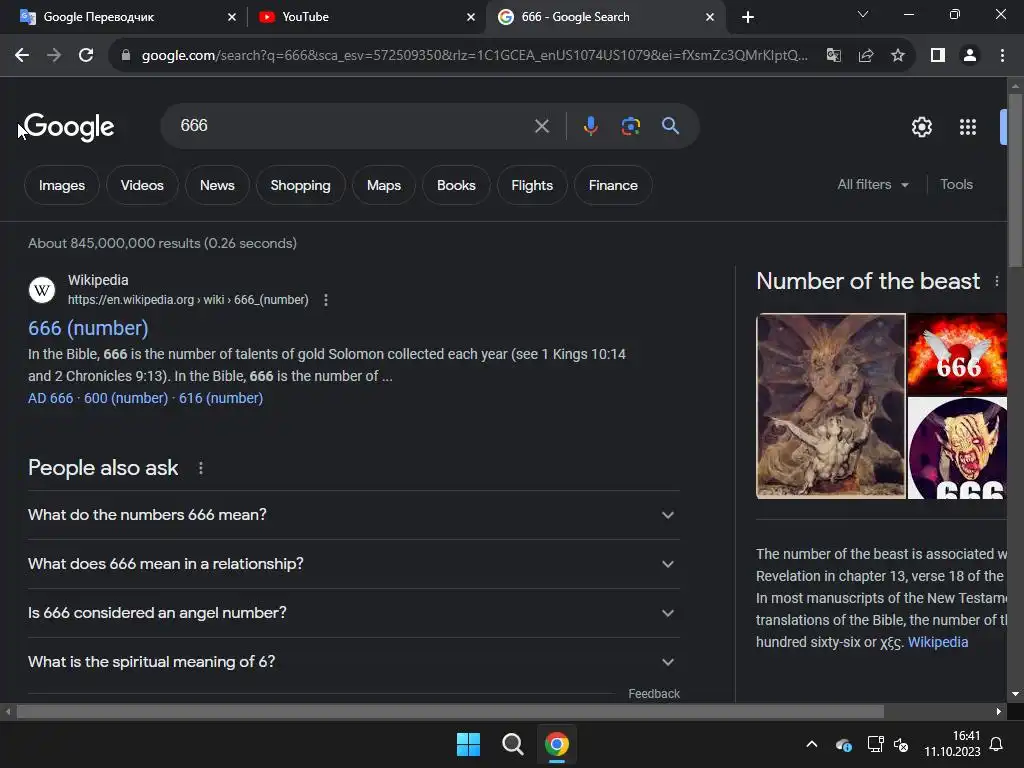Open the Chrome profile icon

coord(970,56)
